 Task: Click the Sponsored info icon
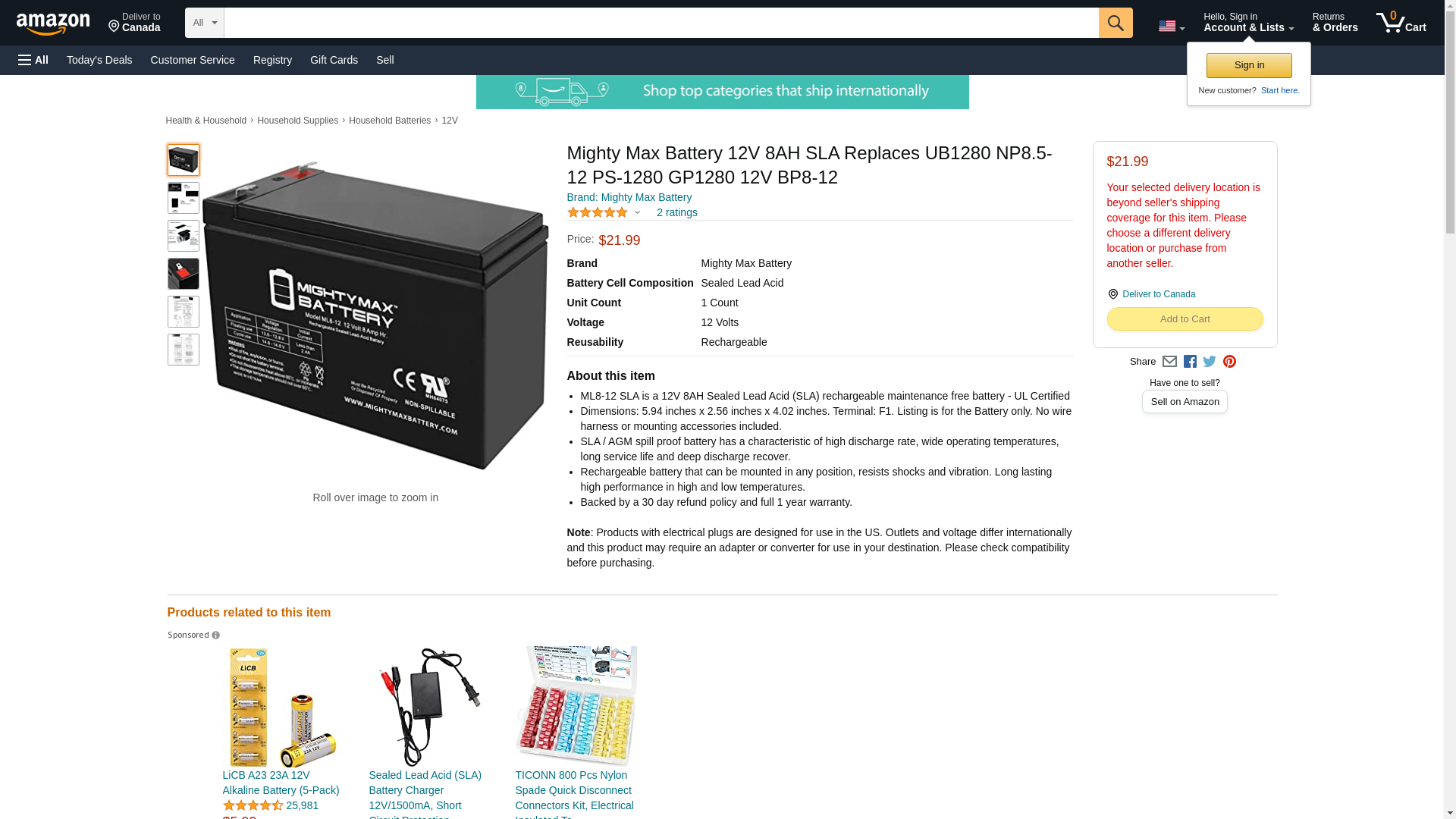(215, 635)
